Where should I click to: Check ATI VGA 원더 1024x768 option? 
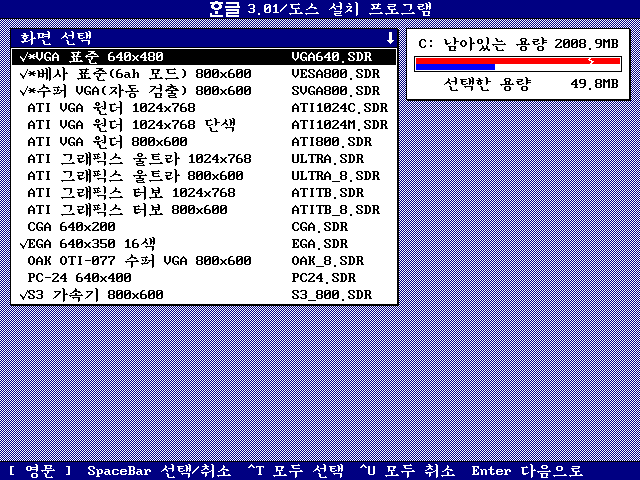pyautogui.click(x=204, y=108)
